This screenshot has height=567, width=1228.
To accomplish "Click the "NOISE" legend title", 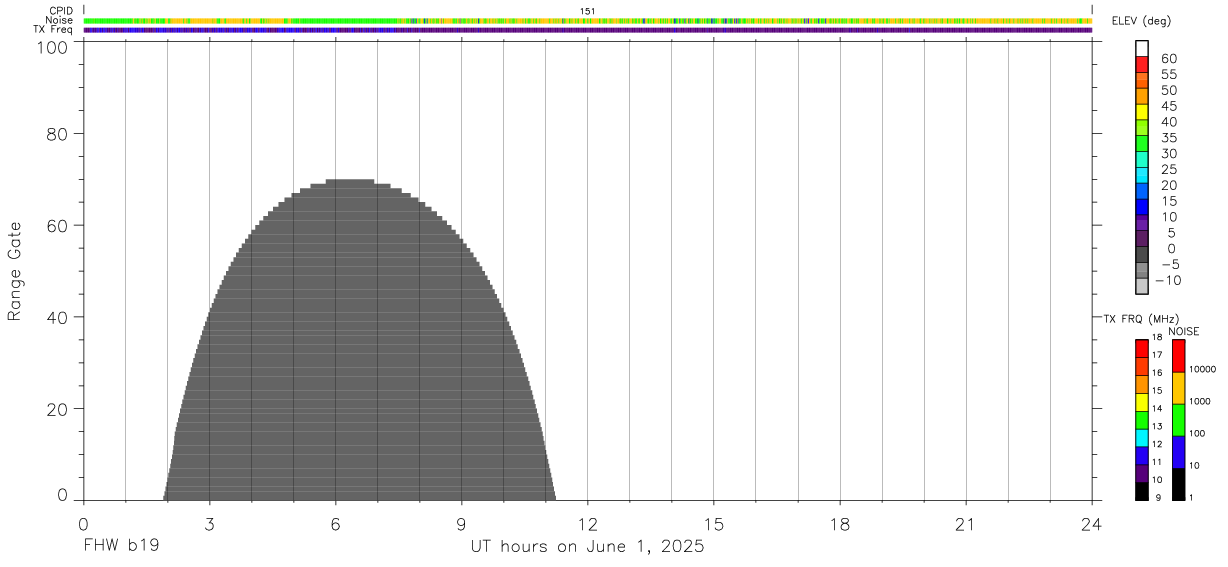I will tap(1184, 331).
